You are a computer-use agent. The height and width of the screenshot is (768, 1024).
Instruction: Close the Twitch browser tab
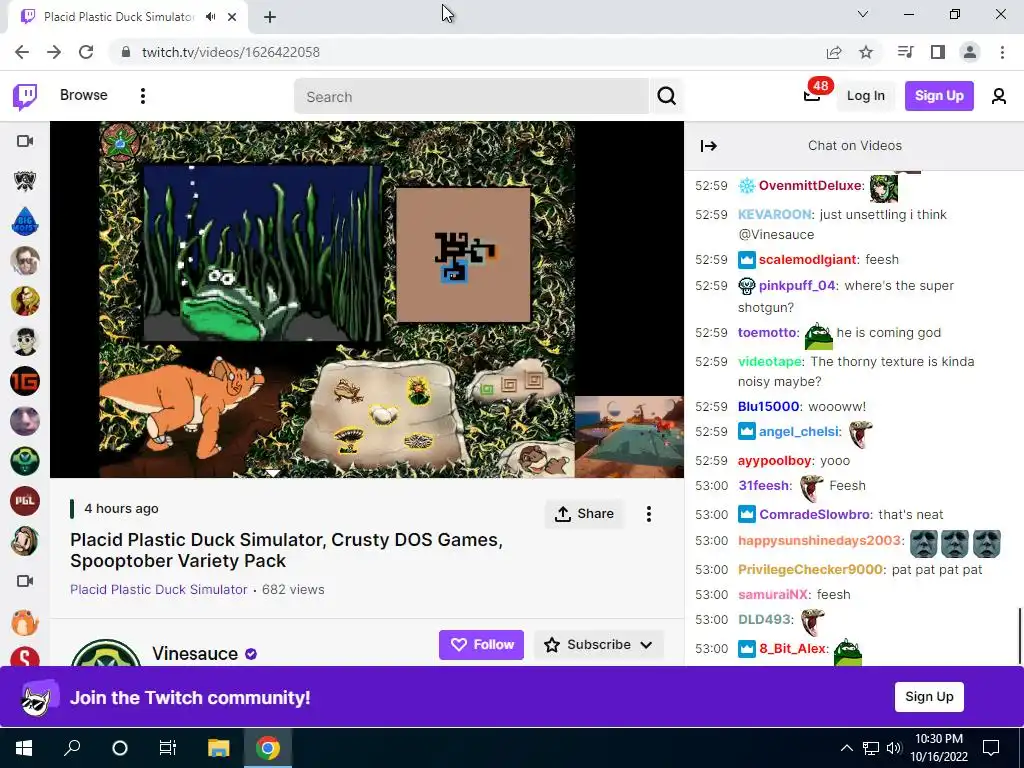coord(232,17)
